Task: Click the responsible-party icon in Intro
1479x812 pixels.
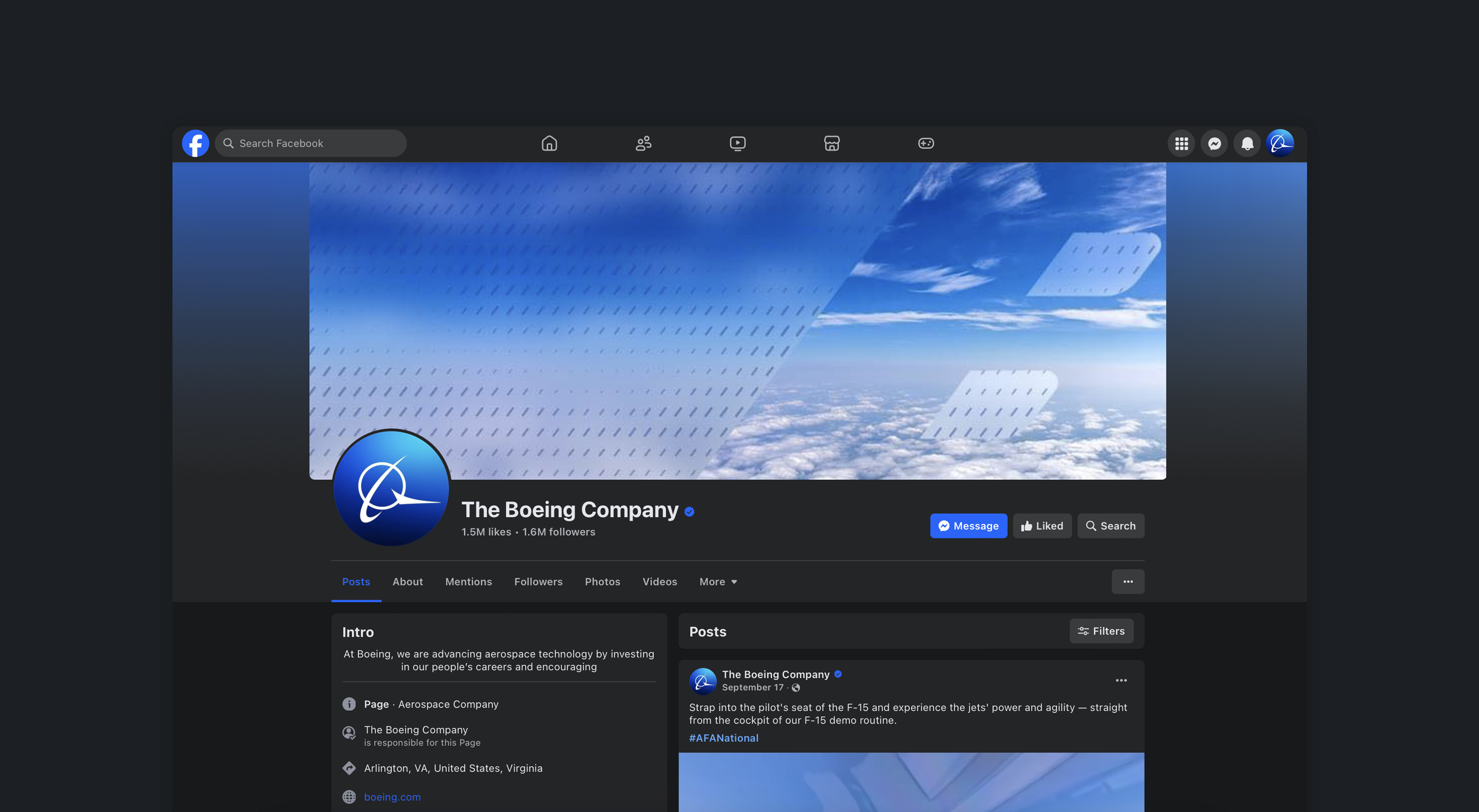Action: (x=349, y=733)
